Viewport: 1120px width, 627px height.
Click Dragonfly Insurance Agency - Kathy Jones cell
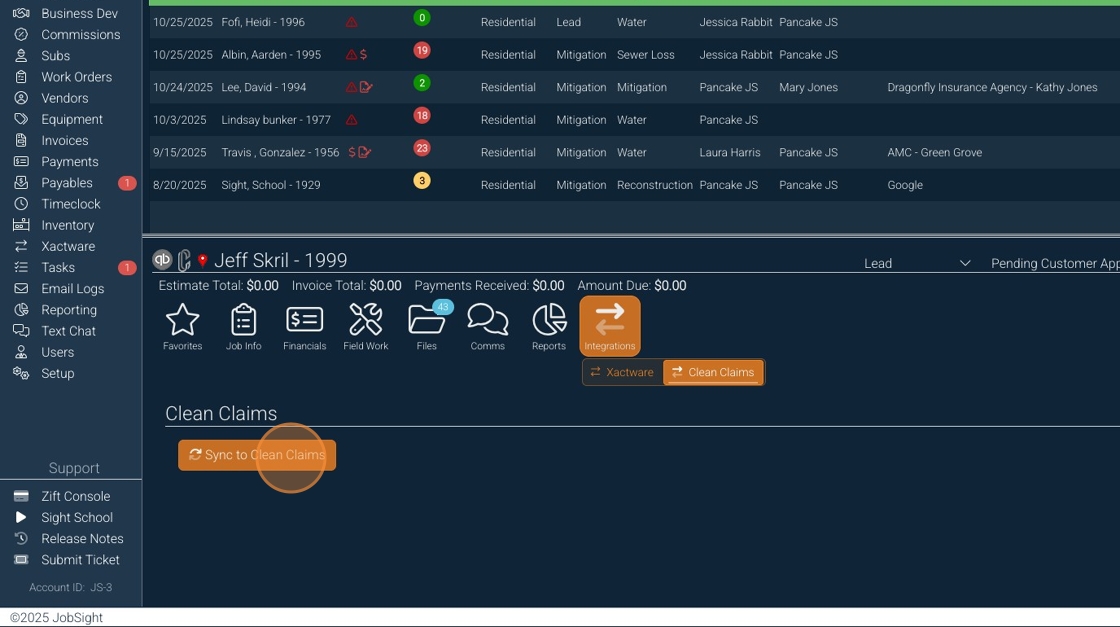(992, 87)
